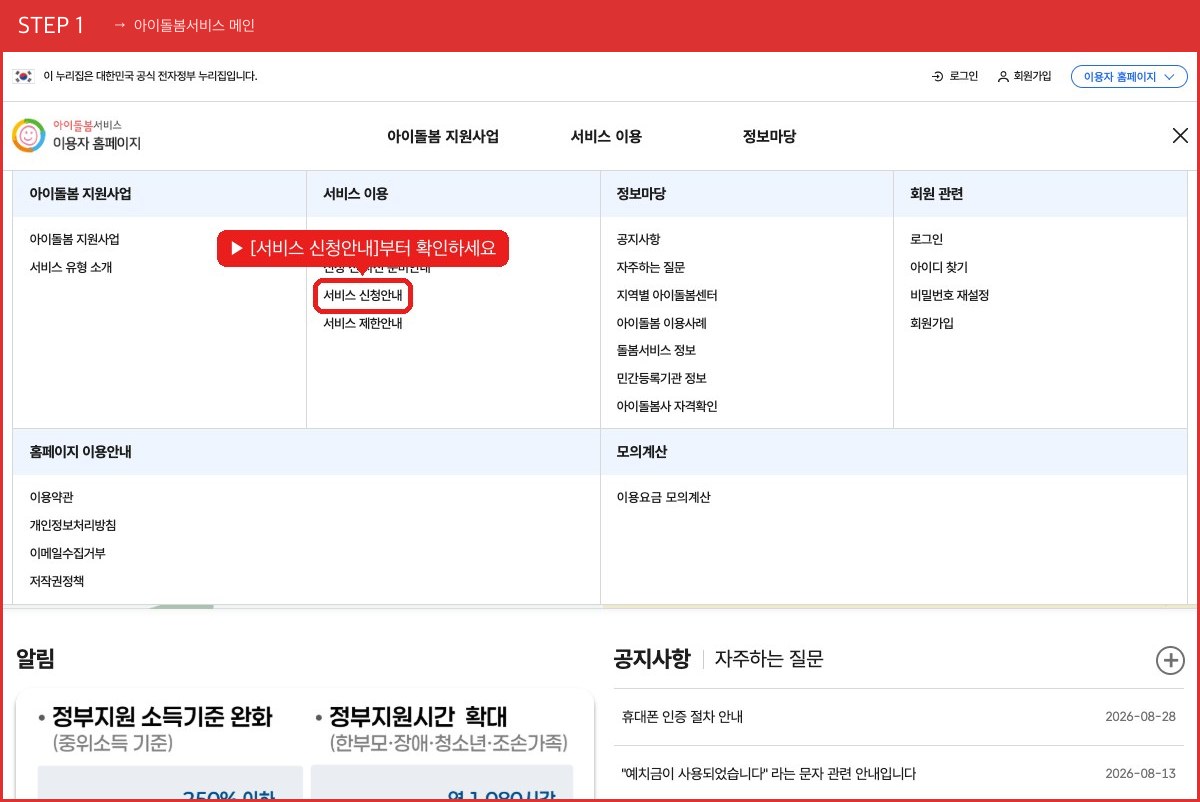Click 로그인 under 회원 관련
Screen dimensions: 1200x802
pyautogui.click(x=926, y=240)
